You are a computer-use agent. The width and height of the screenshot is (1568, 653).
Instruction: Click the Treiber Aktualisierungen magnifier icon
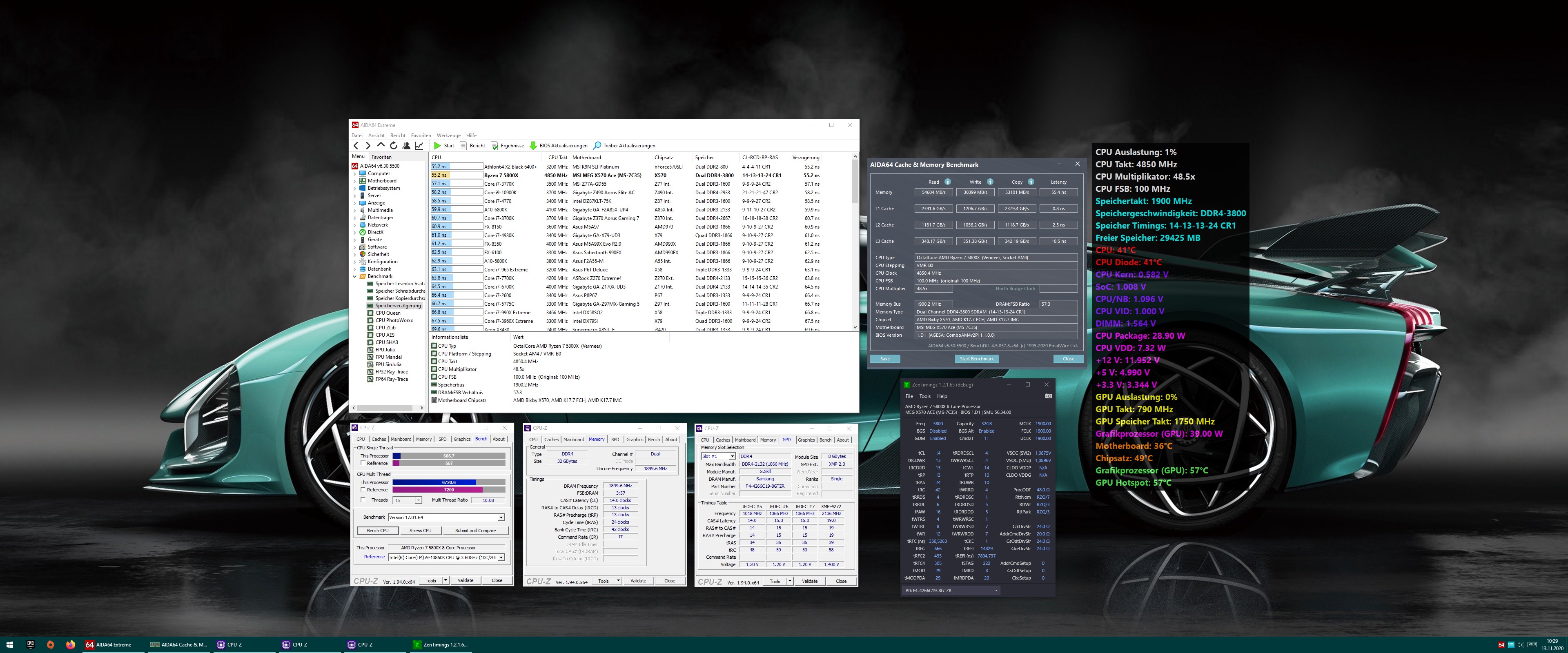(x=597, y=145)
